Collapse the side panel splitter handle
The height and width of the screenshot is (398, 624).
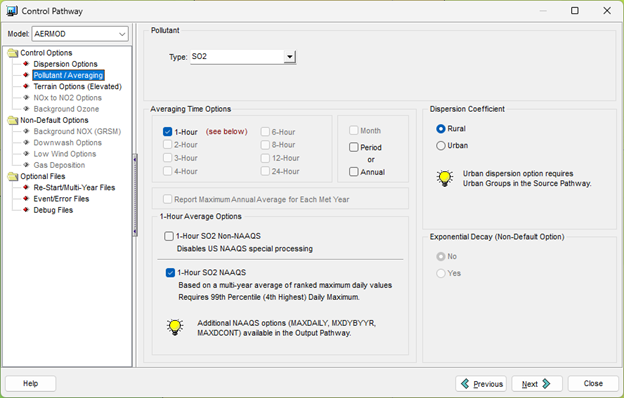point(135,195)
